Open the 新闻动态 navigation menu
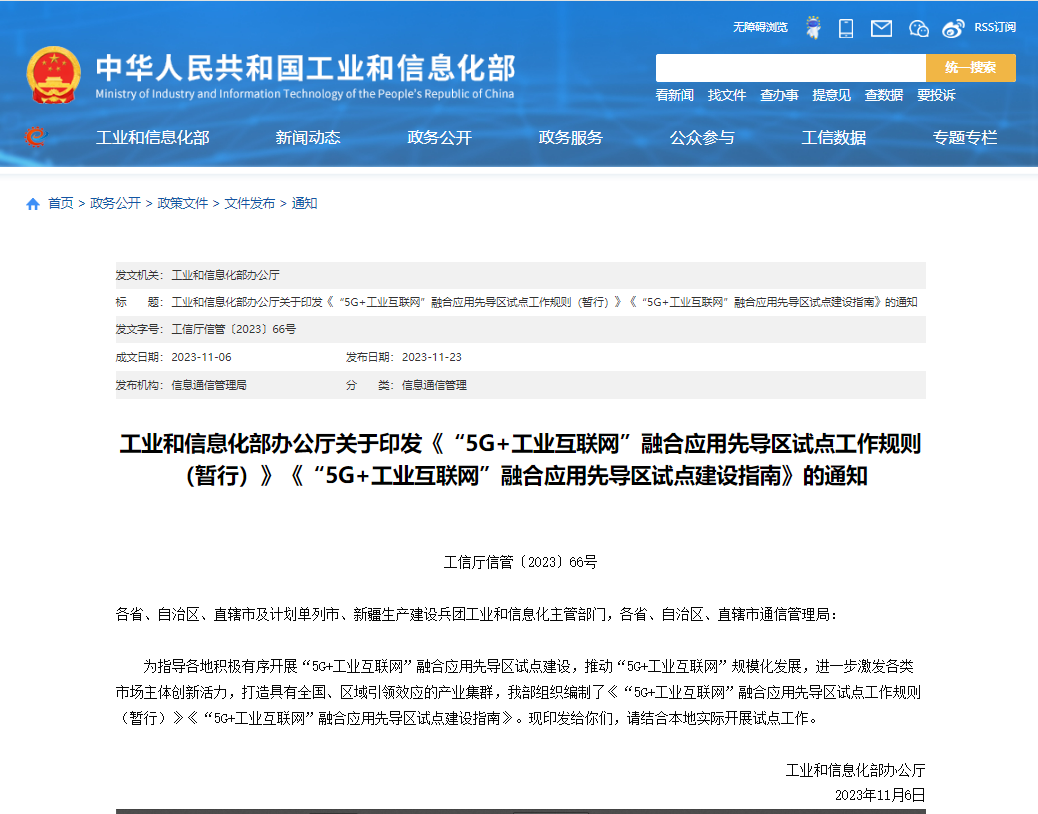Image resolution: width=1038 pixels, height=814 pixels. (308, 138)
